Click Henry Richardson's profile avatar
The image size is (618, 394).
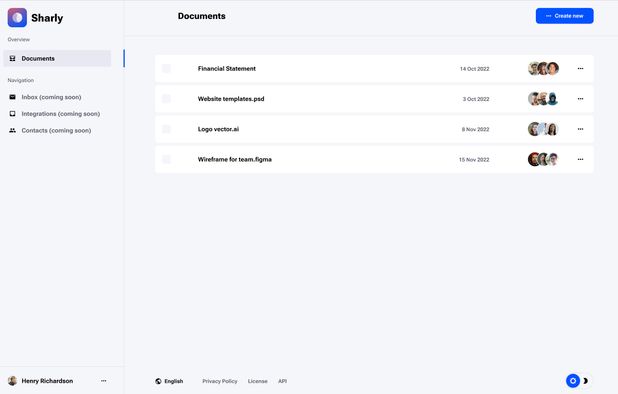13,381
